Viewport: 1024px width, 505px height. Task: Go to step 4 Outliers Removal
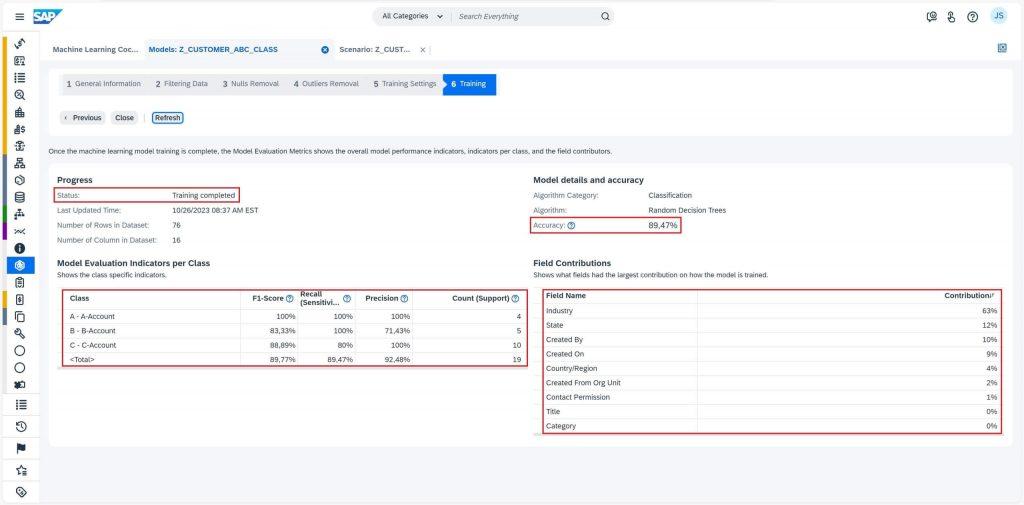(x=326, y=84)
